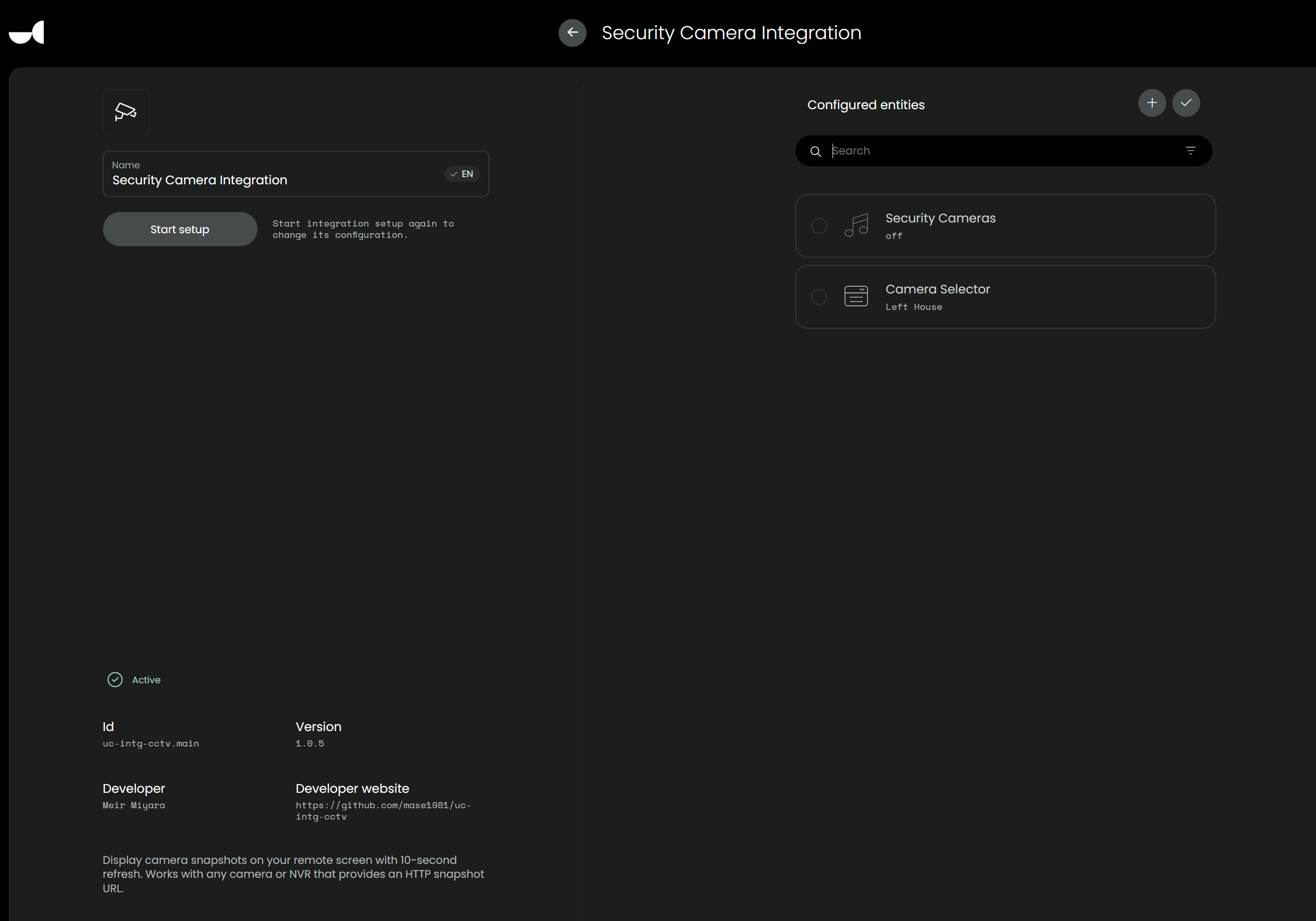Image resolution: width=1316 pixels, height=921 pixels.
Task: Click the Camera Selector list icon
Action: tap(856, 297)
